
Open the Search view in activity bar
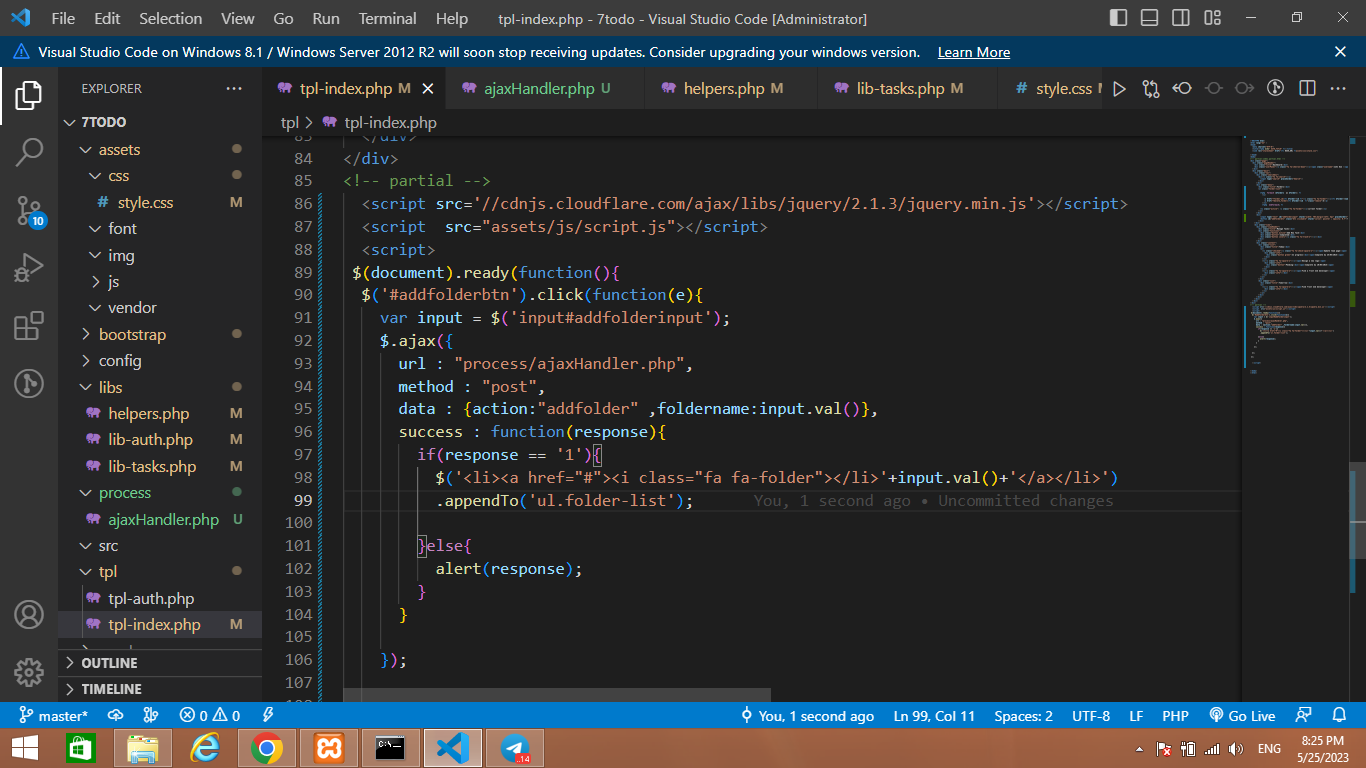29,152
